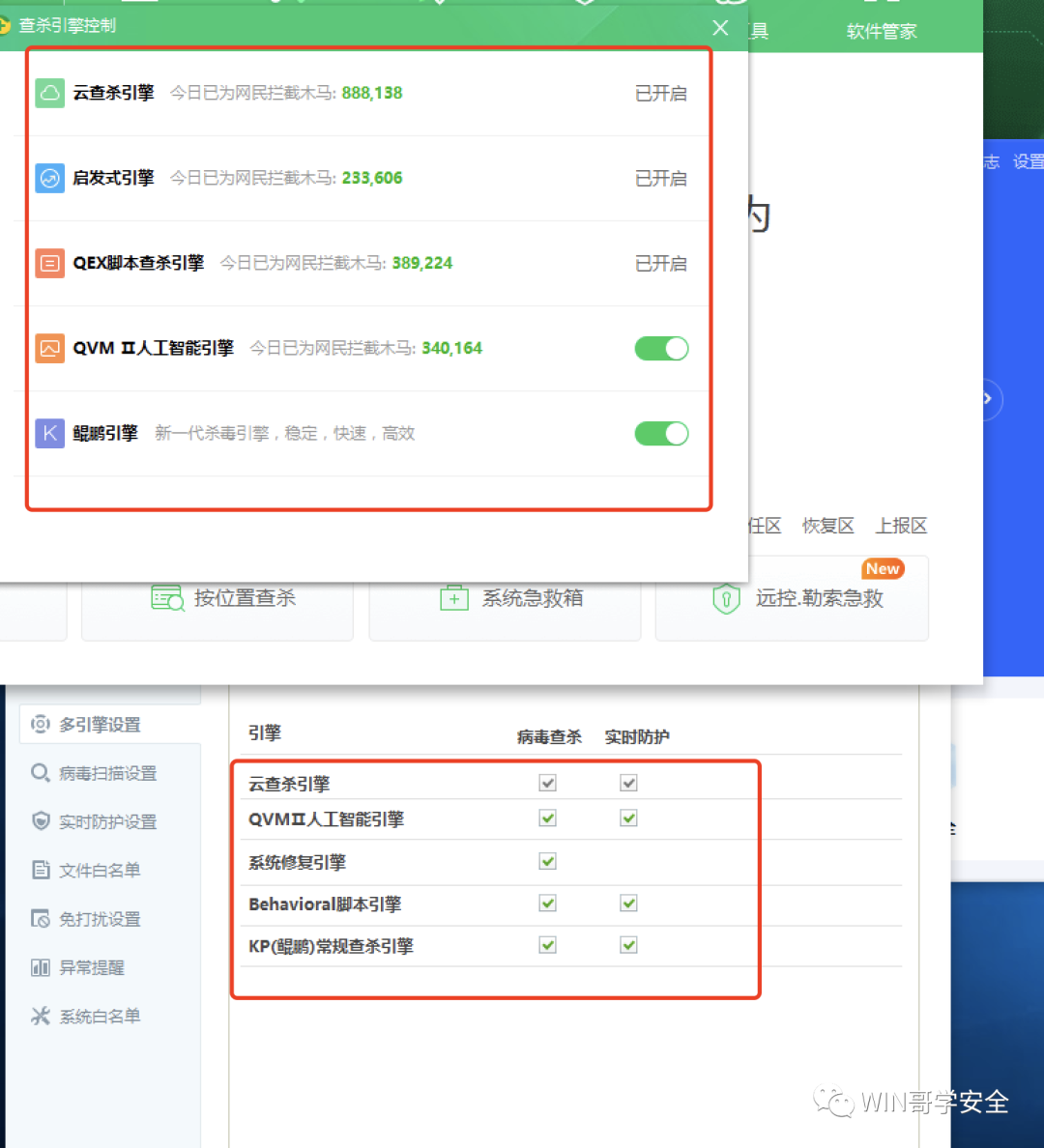
Task: Click the 888,138 intercepted trojan count
Action: 372,93
